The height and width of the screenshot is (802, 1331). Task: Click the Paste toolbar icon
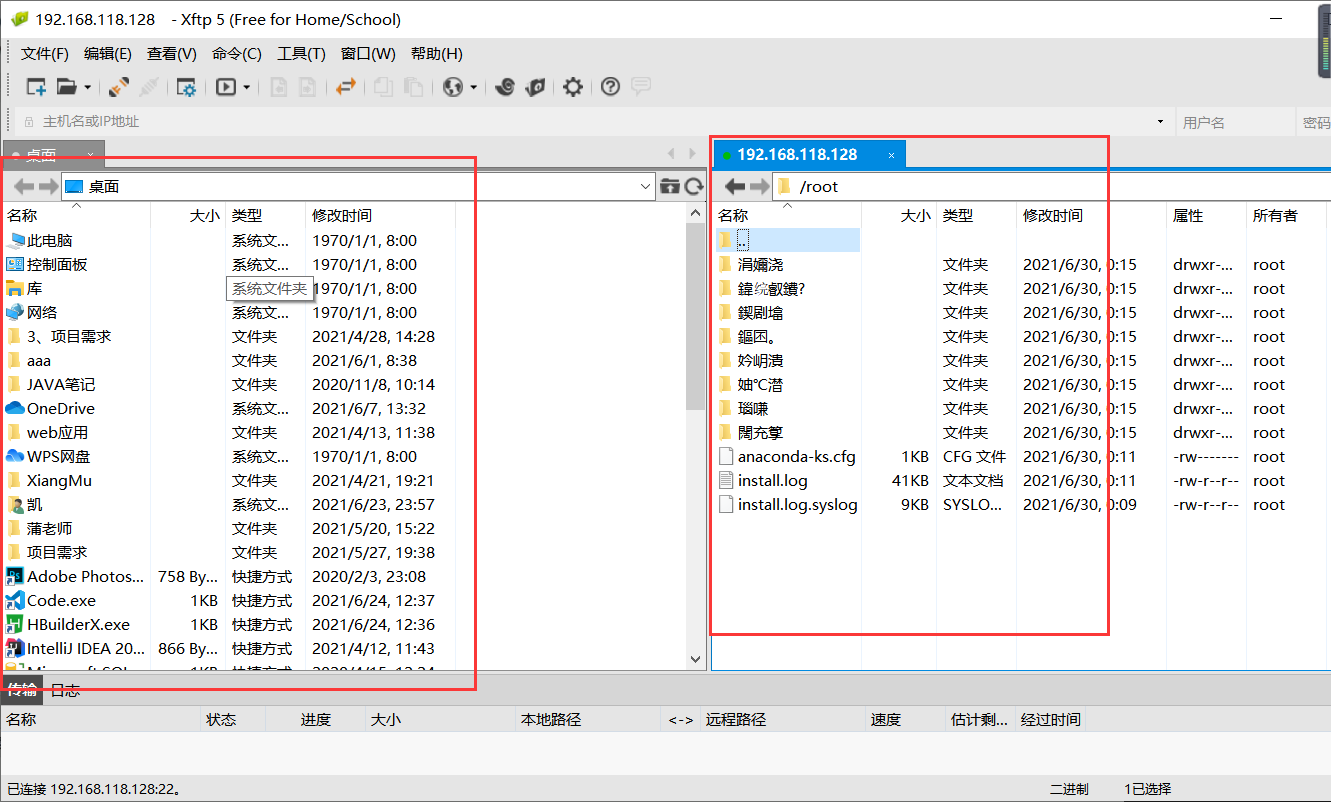413,87
